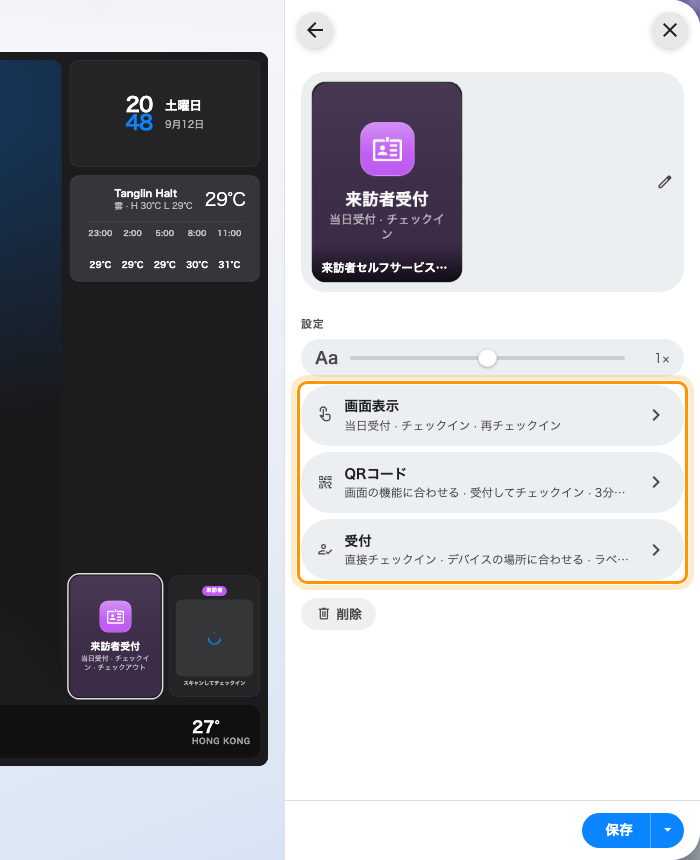Open the 画面表示 settings row
The image size is (700, 860).
tap(492, 415)
